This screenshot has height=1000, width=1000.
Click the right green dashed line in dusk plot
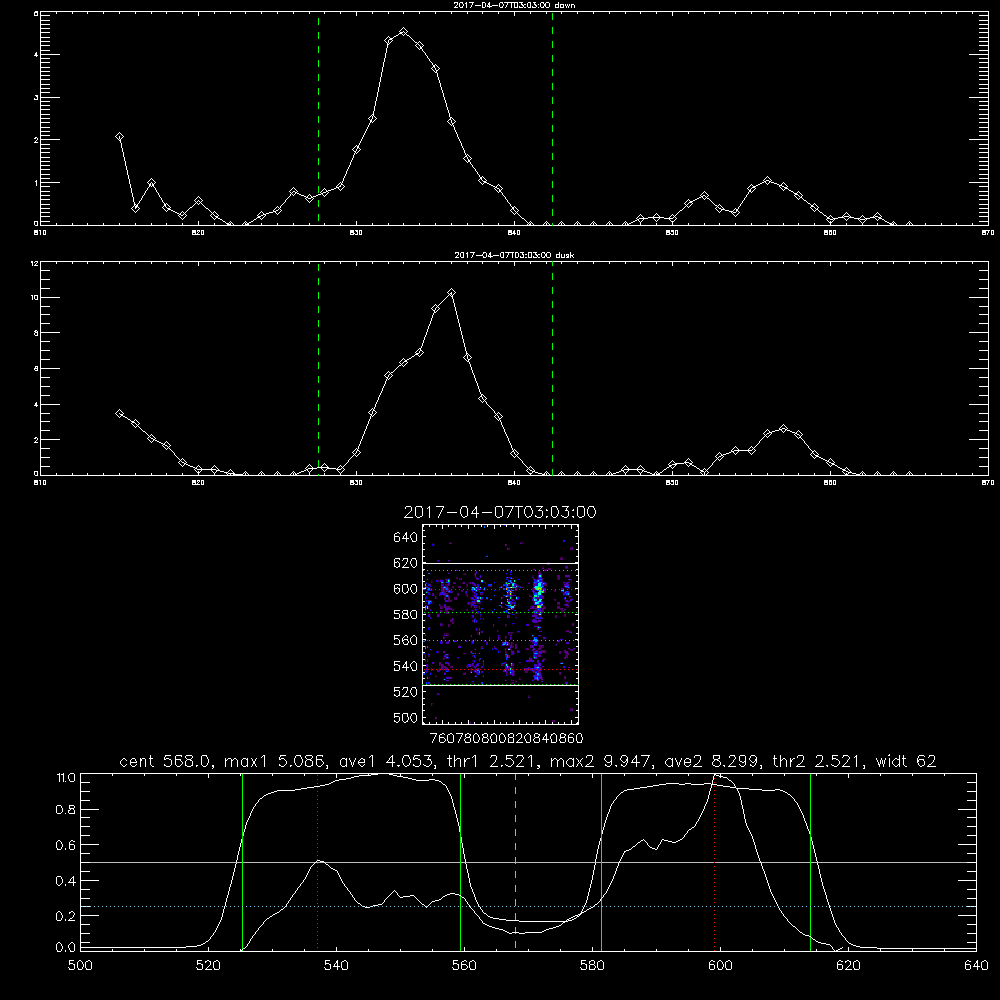coord(552,368)
